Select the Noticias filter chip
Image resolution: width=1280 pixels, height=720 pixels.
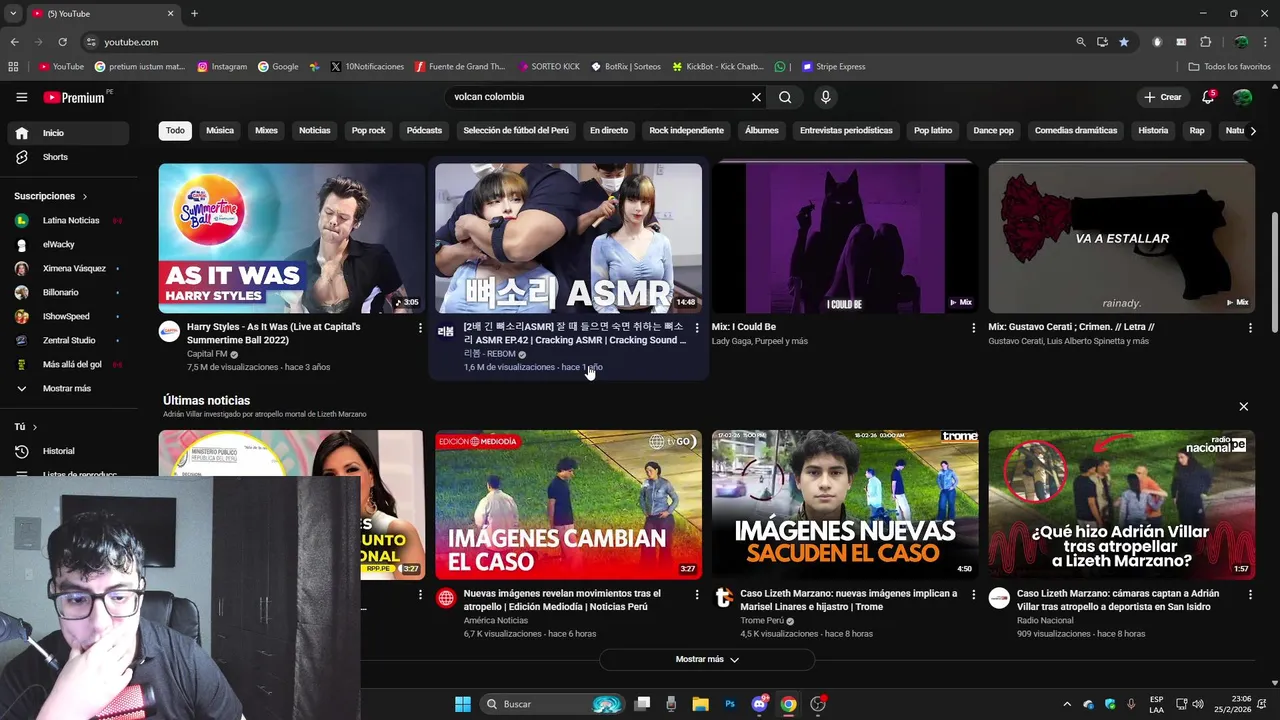(x=314, y=131)
